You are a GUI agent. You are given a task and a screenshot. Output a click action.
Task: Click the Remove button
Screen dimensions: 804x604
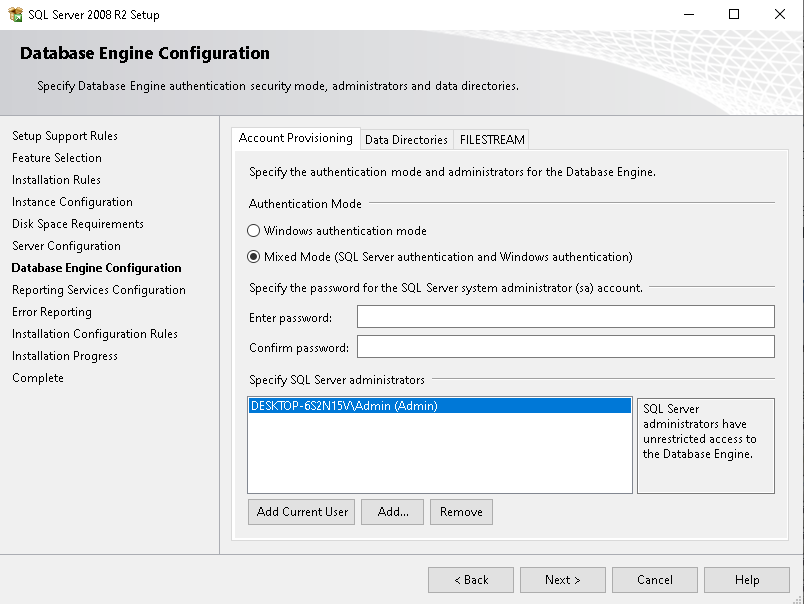pyautogui.click(x=461, y=512)
